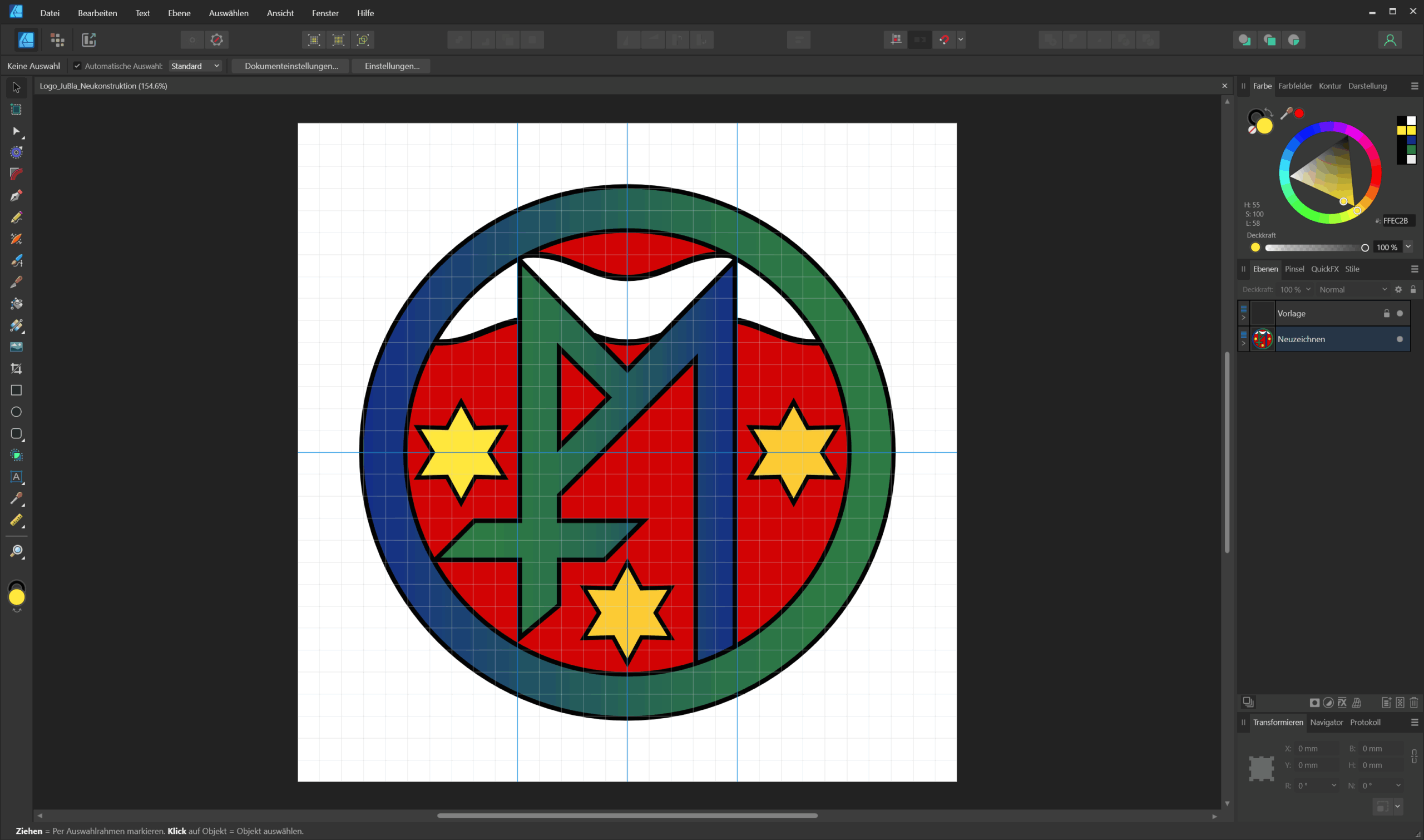
Task: Click the Einstellungen button
Action: 392,66
